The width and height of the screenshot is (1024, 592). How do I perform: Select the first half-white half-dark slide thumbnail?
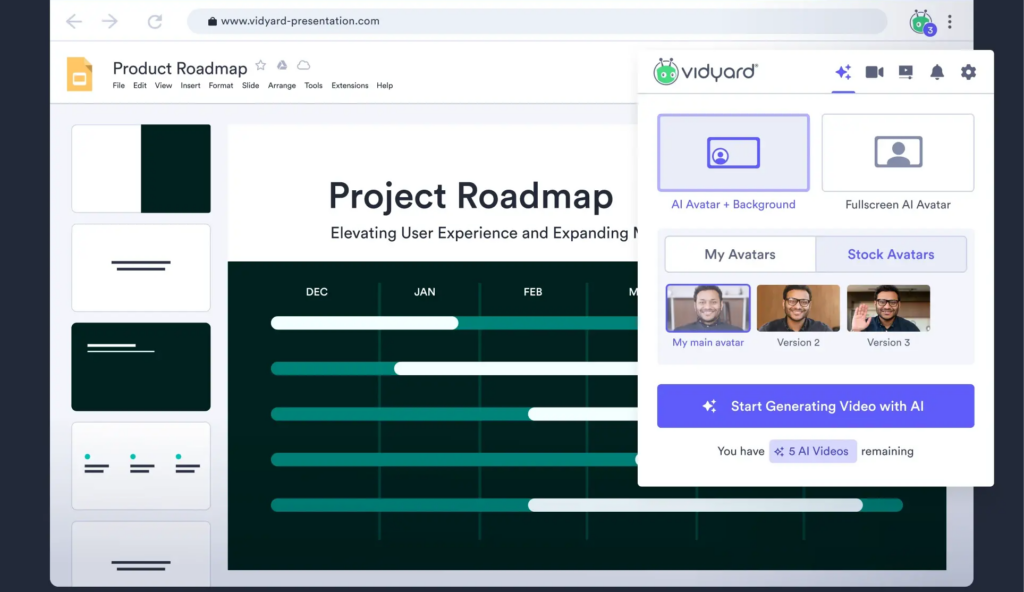141,169
